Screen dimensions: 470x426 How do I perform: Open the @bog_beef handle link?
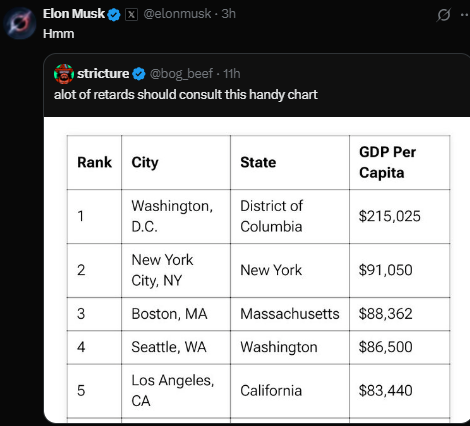[x=181, y=74]
